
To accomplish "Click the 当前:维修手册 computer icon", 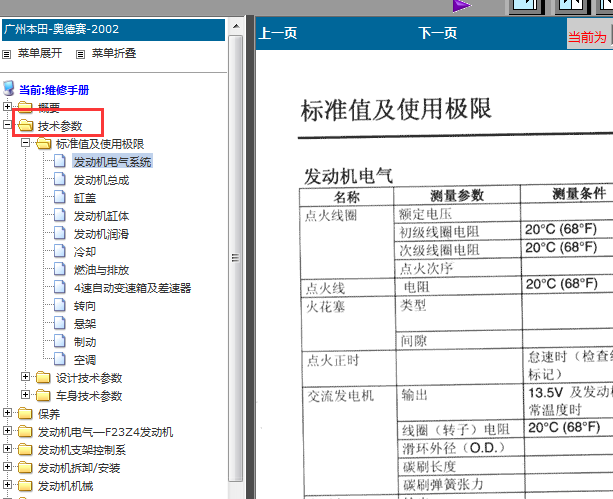I will coord(9,89).
